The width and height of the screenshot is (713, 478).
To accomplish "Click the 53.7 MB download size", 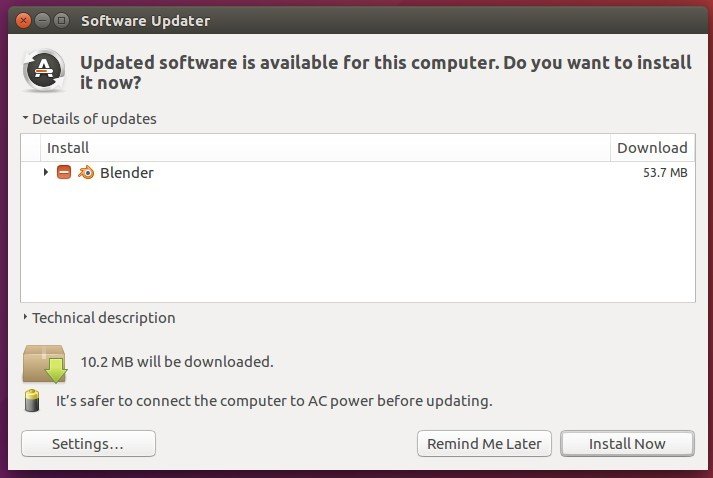I will click(x=664, y=173).
